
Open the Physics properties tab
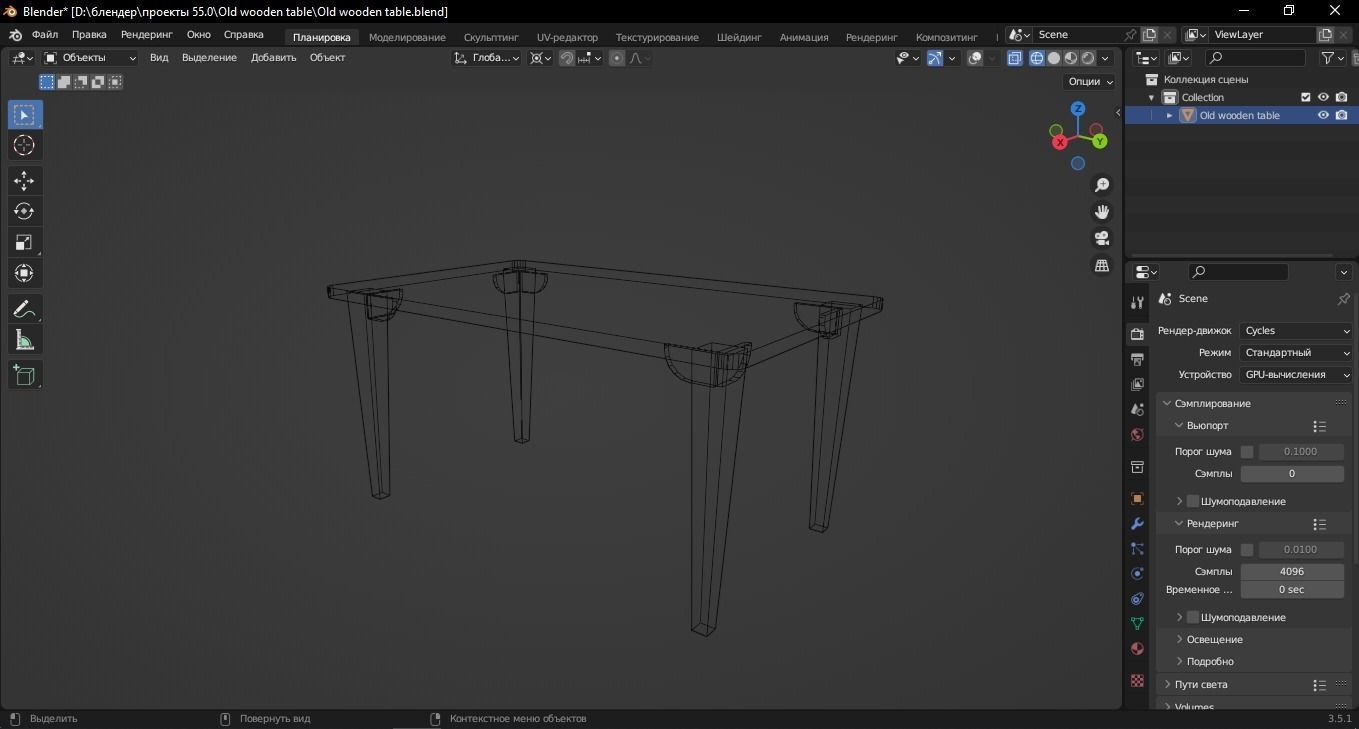(1137, 574)
